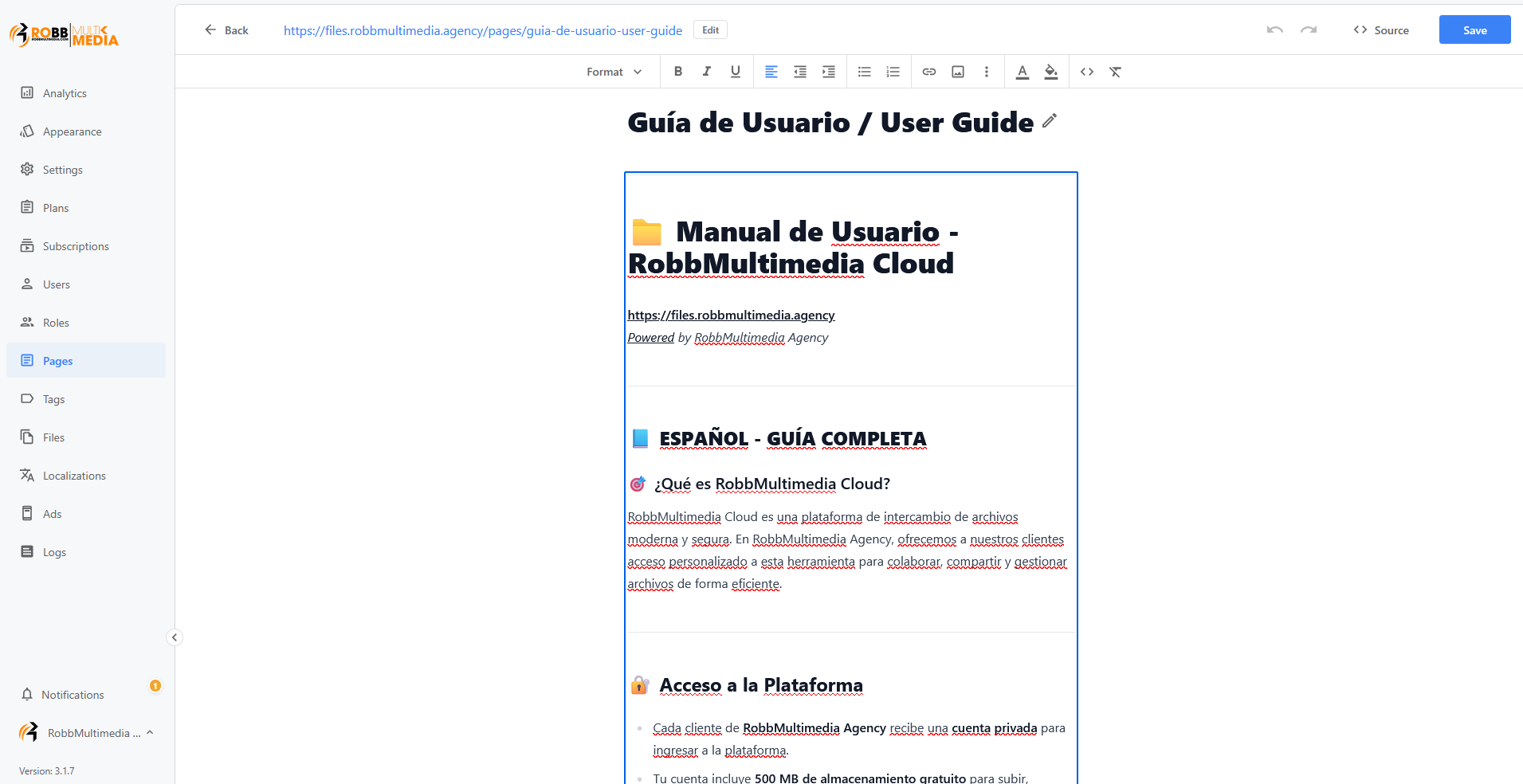Image resolution: width=1523 pixels, height=784 pixels.
Task: Align text left in the editor
Action: (x=771, y=72)
